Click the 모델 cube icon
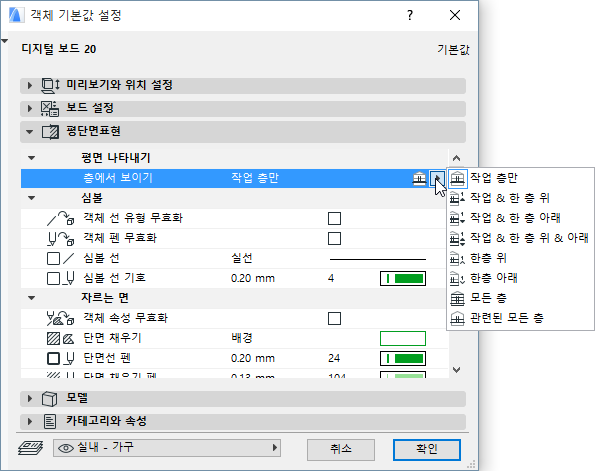The image size is (595, 471). [x=49, y=399]
